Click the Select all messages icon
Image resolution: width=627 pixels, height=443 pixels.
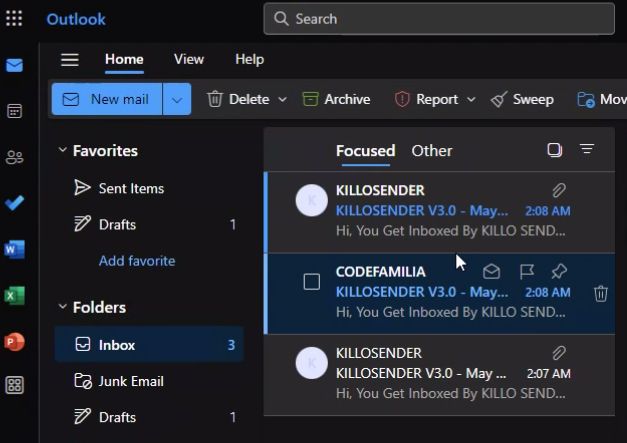pyautogui.click(x=555, y=150)
